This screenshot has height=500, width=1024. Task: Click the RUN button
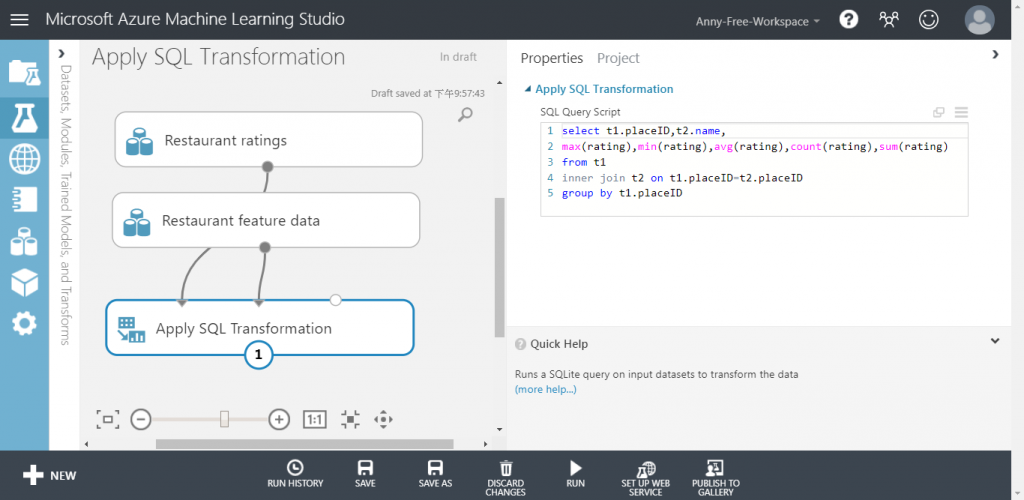[x=575, y=473]
